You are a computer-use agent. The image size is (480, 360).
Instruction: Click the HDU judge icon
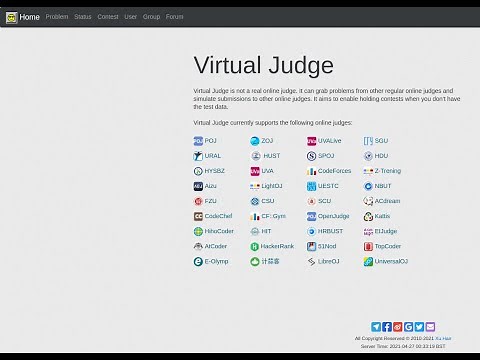368,156
